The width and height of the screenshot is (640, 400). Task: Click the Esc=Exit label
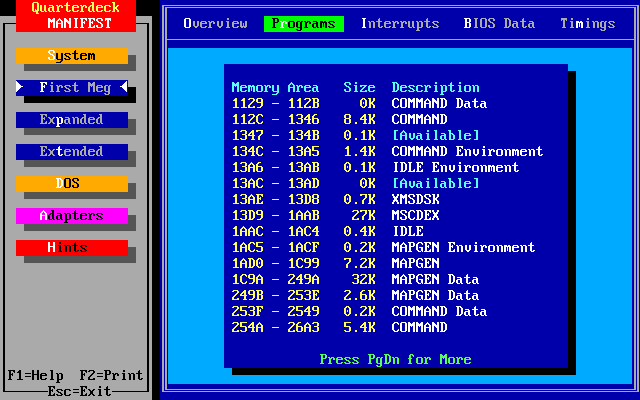(80, 391)
